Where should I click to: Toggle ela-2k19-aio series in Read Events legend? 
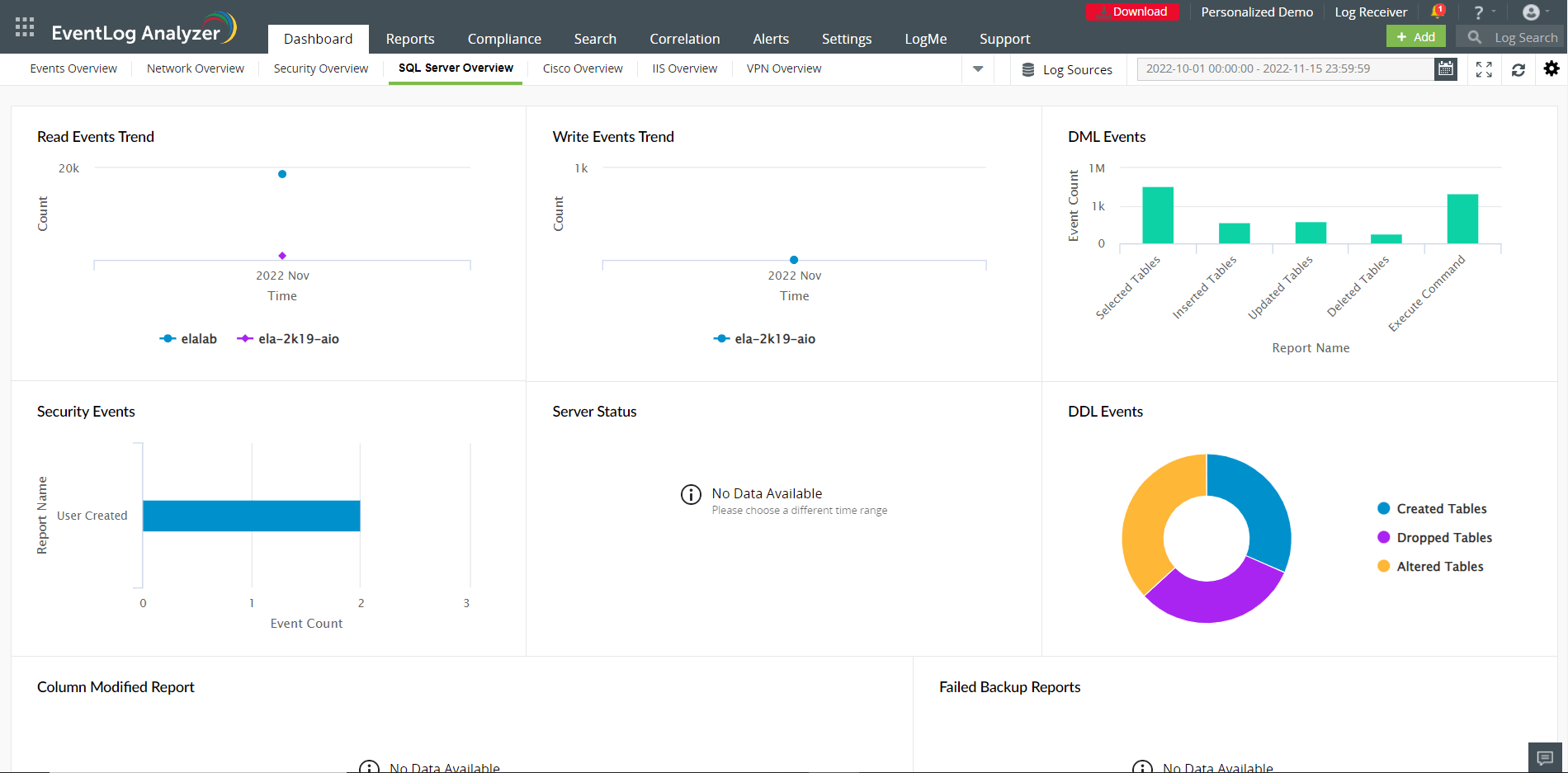(288, 339)
